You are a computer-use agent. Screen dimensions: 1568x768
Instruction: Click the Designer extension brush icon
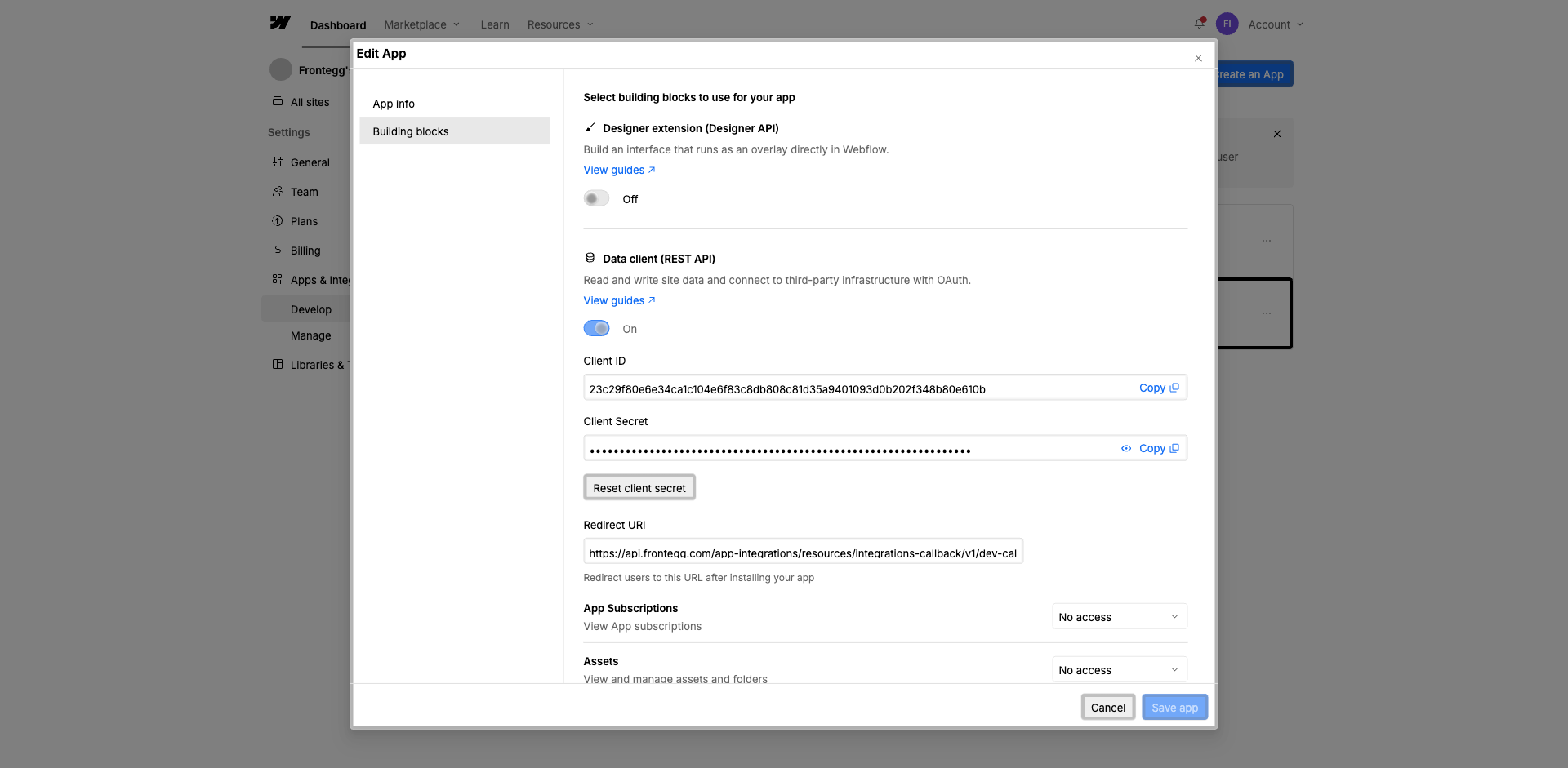pos(590,127)
